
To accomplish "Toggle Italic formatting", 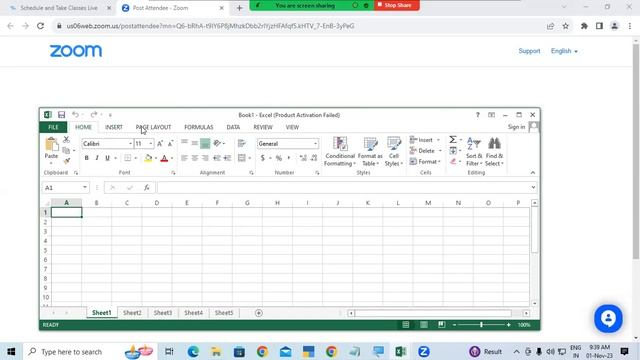I will [97, 158].
